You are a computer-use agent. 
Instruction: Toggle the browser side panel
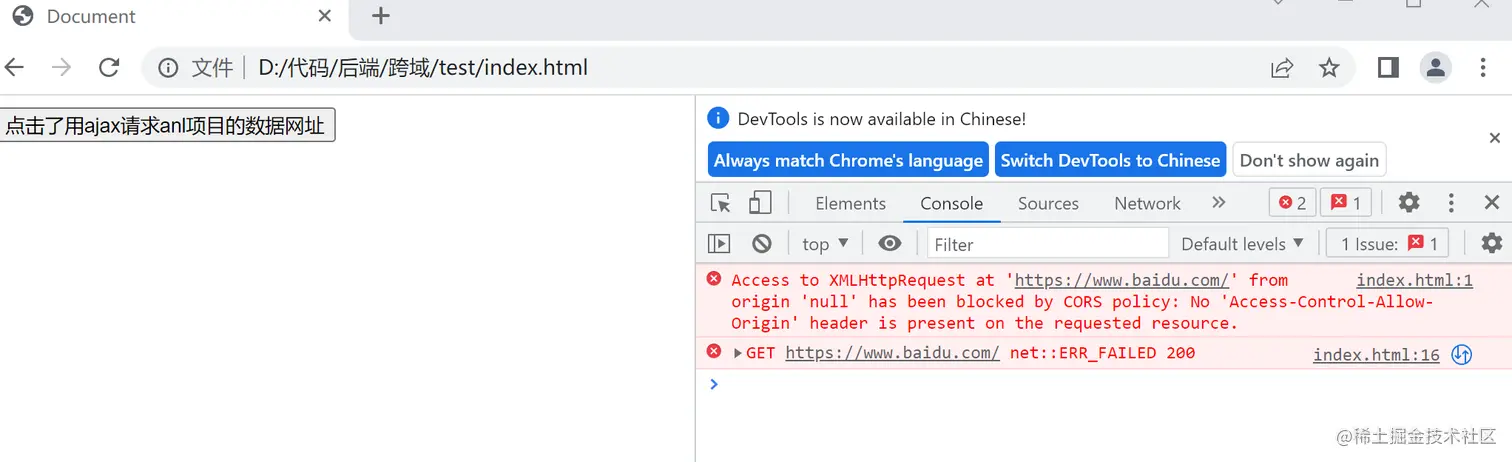[x=1388, y=67]
